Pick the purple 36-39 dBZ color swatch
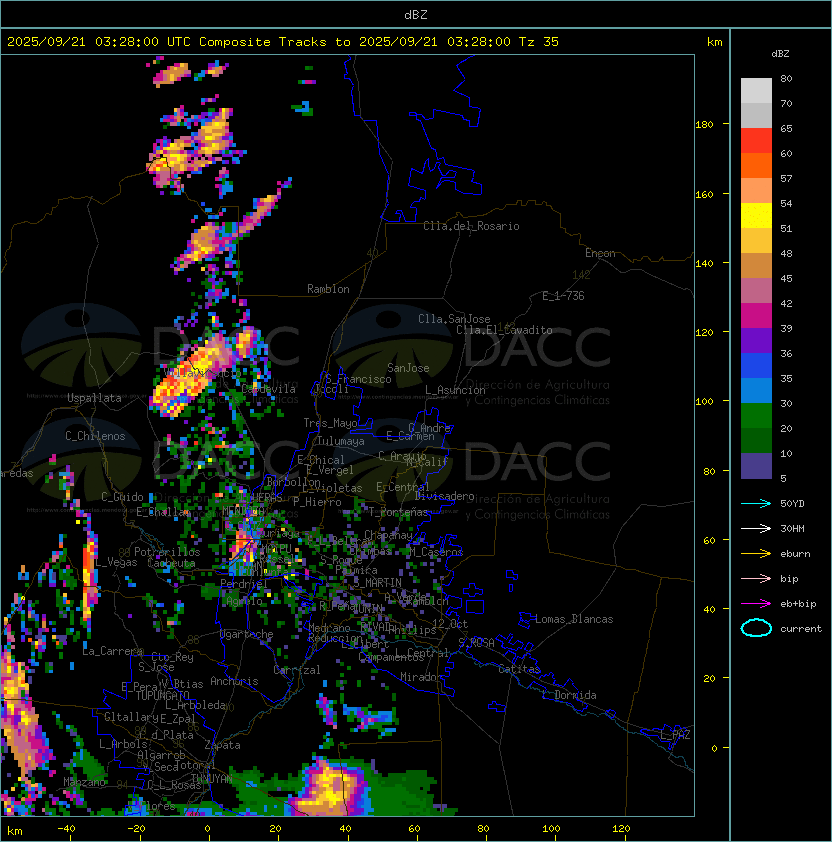 [756, 340]
